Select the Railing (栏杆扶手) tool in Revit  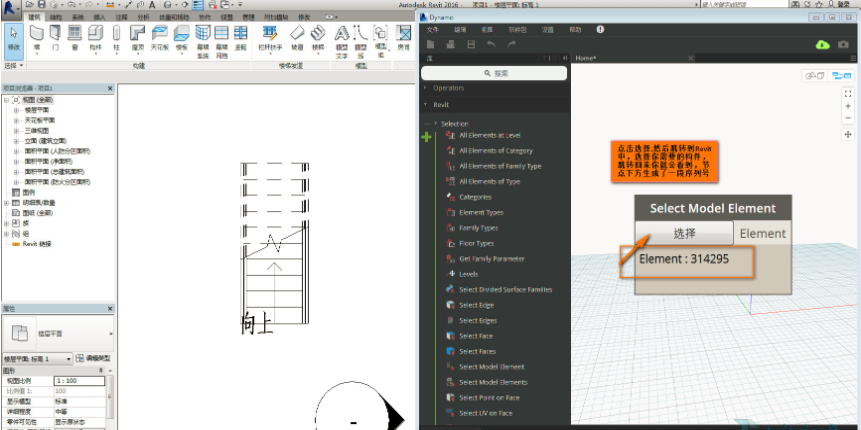pos(270,39)
